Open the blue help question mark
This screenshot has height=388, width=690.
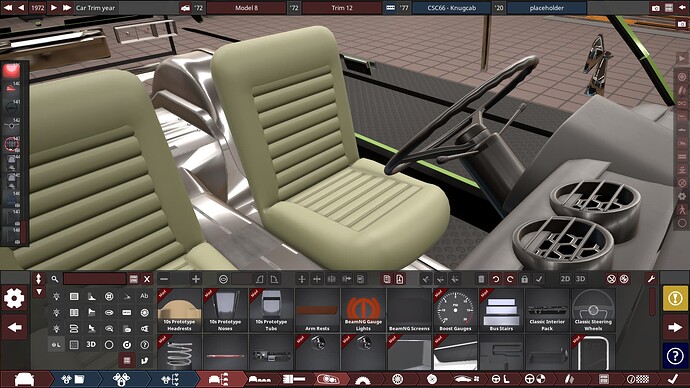pyautogui.click(x=675, y=356)
